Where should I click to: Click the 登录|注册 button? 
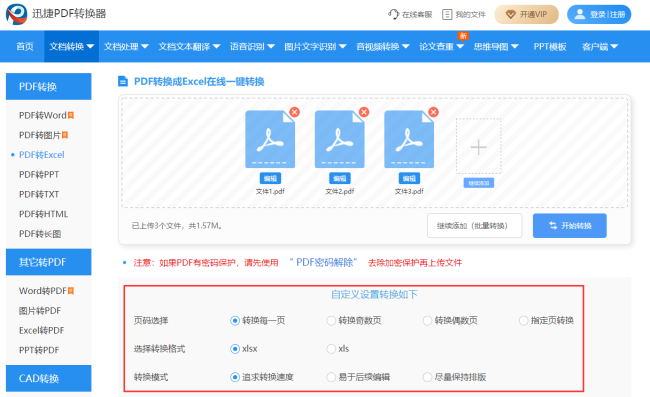coord(599,15)
